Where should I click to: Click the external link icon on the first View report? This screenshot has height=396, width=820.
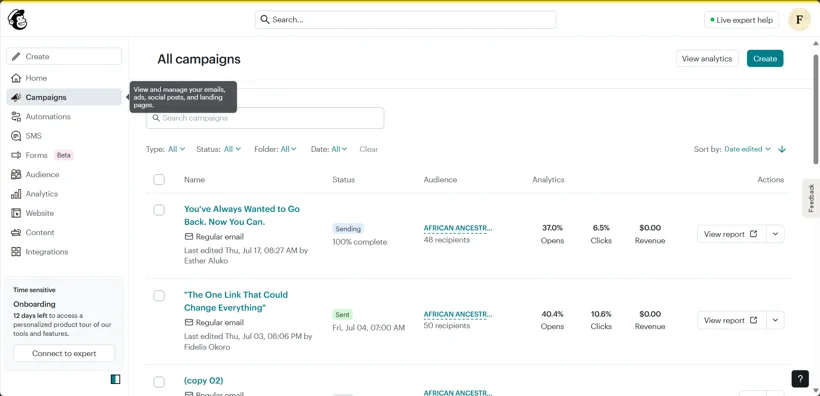pyautogui.click(x=754, y=234)
